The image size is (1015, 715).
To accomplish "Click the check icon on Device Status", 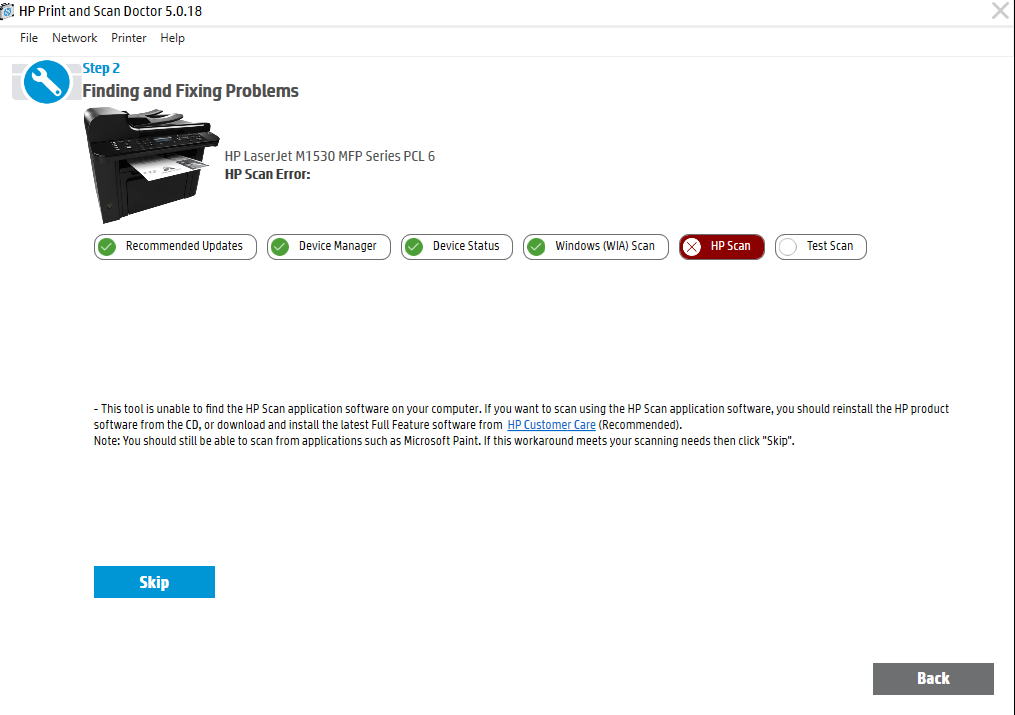I will 414,247.
